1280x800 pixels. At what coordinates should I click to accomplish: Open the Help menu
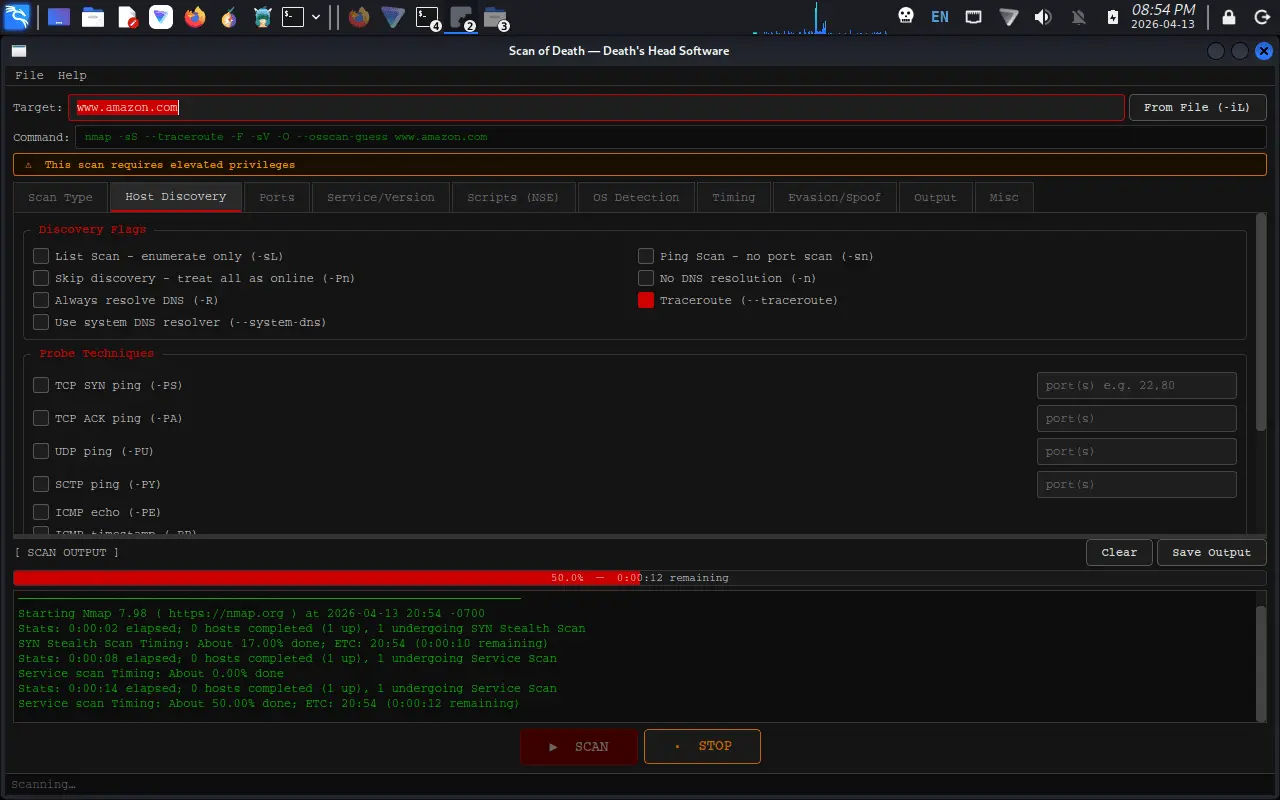click(72, 75)
